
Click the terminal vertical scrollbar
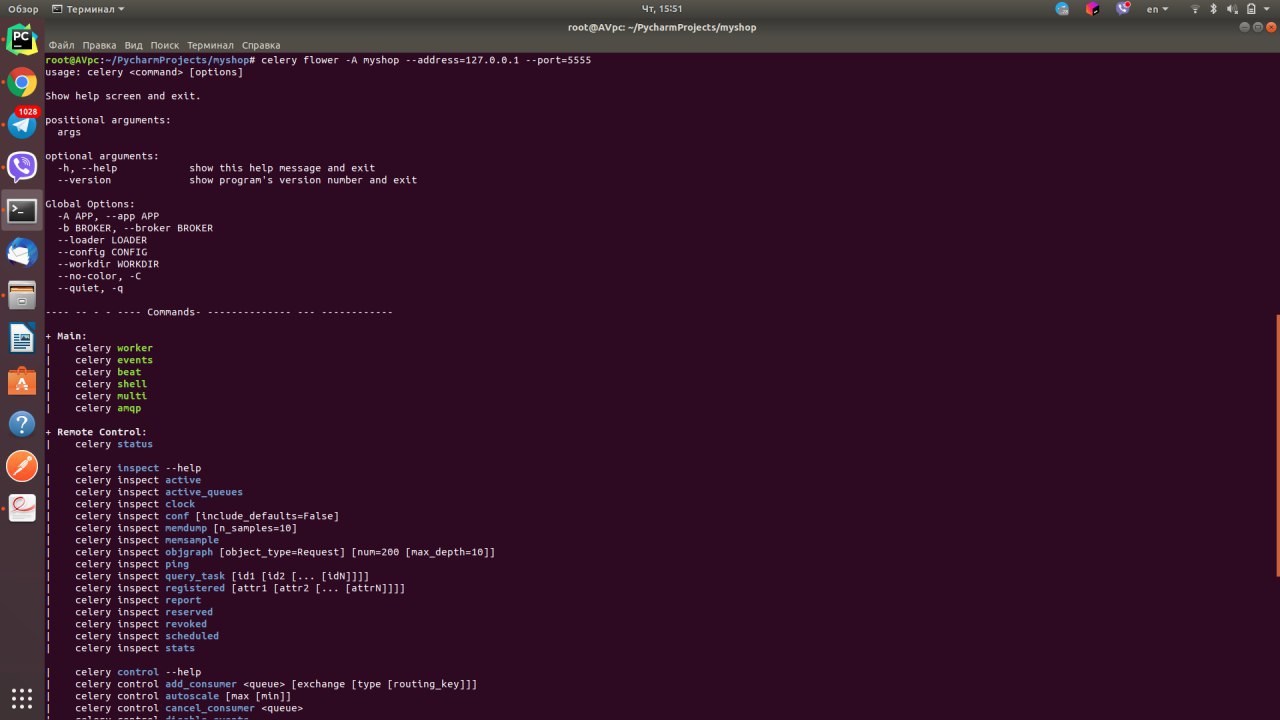[x=1277, y=445]
